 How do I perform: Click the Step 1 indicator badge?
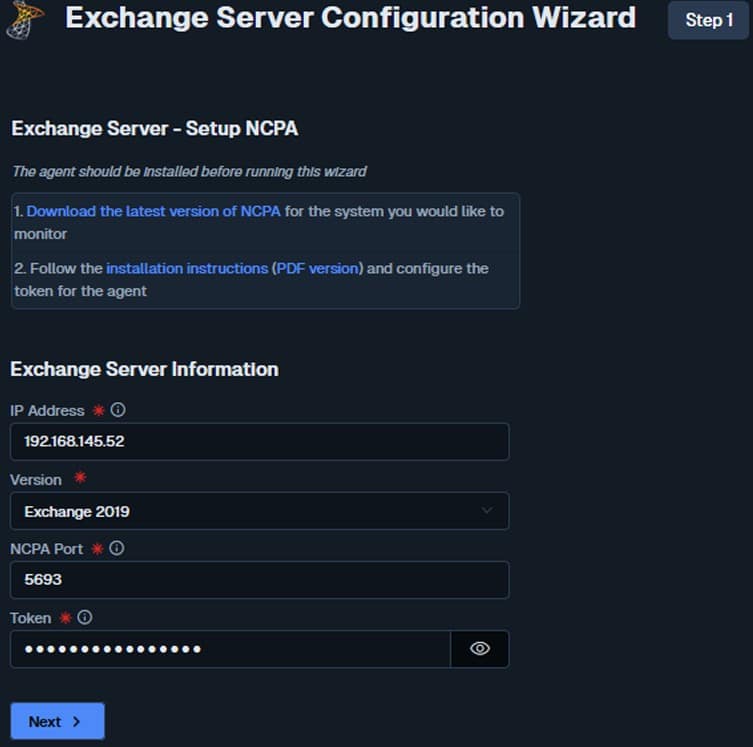tap(708, 20)
